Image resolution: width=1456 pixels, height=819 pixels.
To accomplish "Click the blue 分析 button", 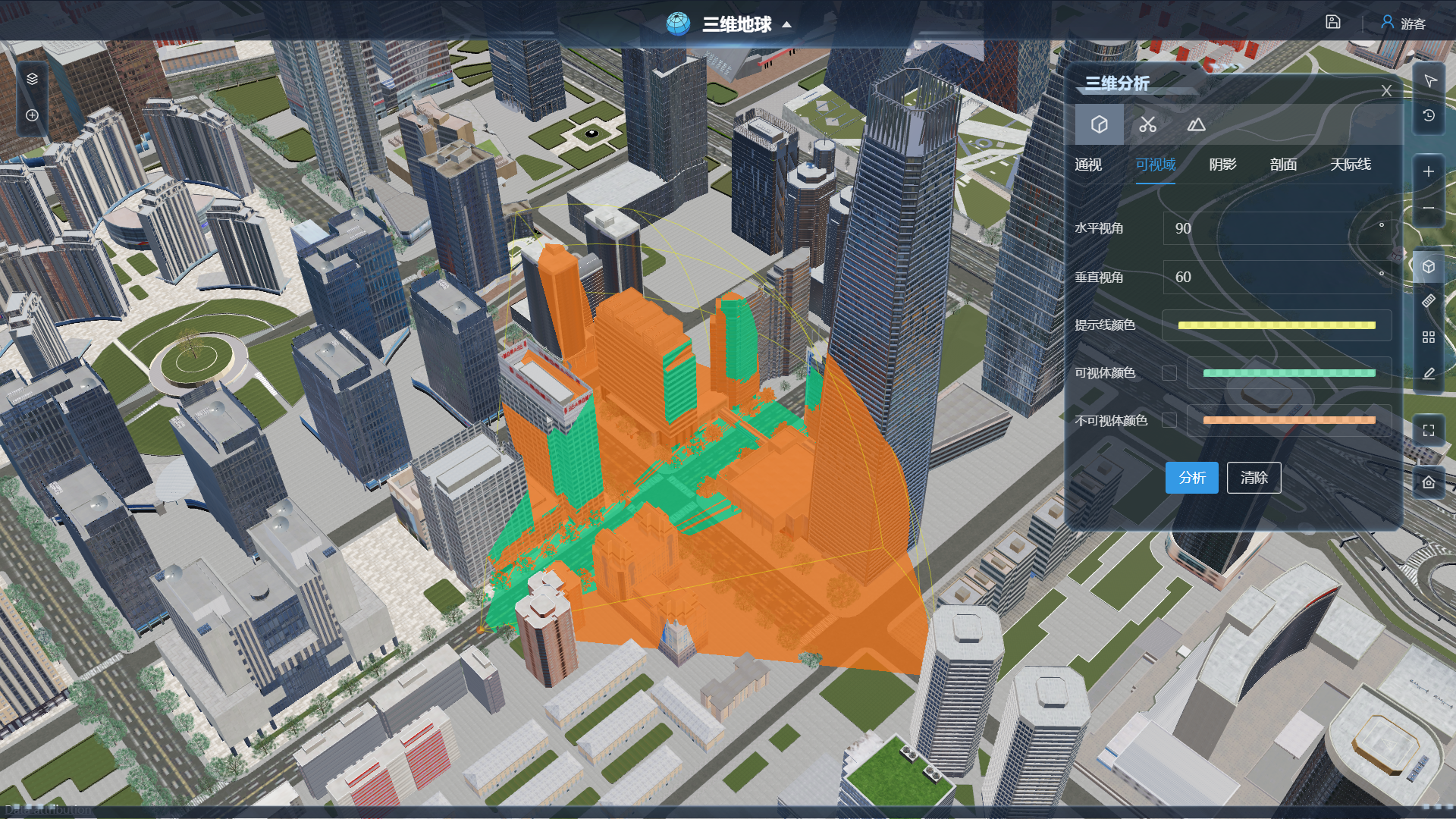I will (1191, 478).
